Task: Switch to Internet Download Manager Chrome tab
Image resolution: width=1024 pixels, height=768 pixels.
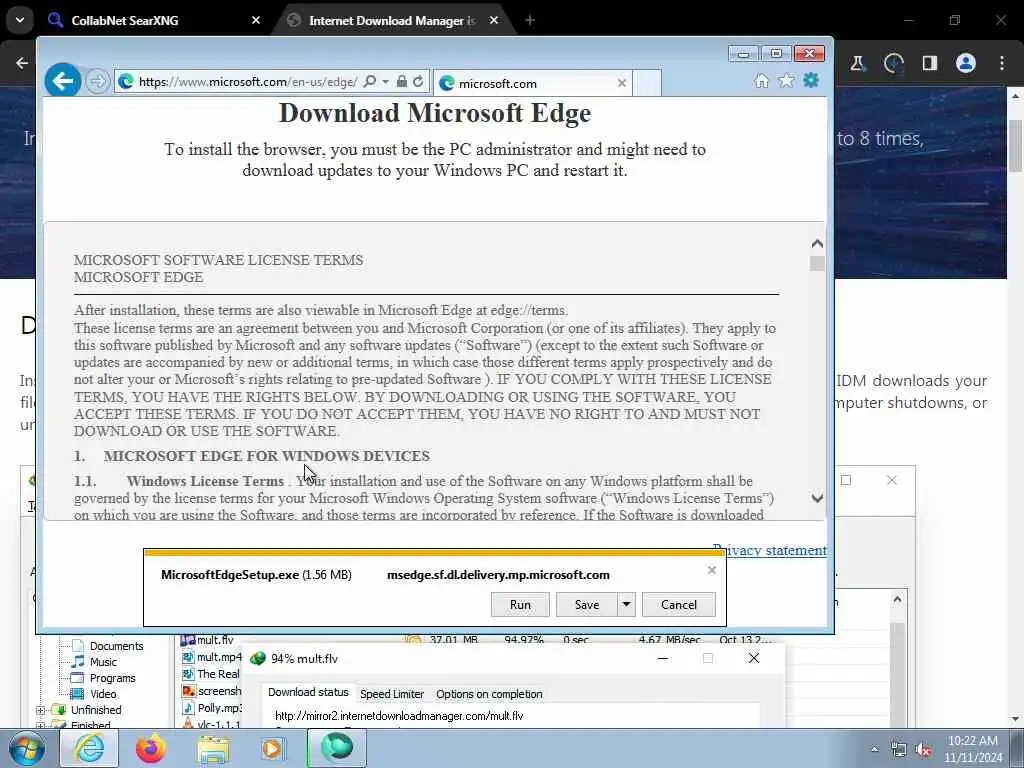Action: coord(392,20)
